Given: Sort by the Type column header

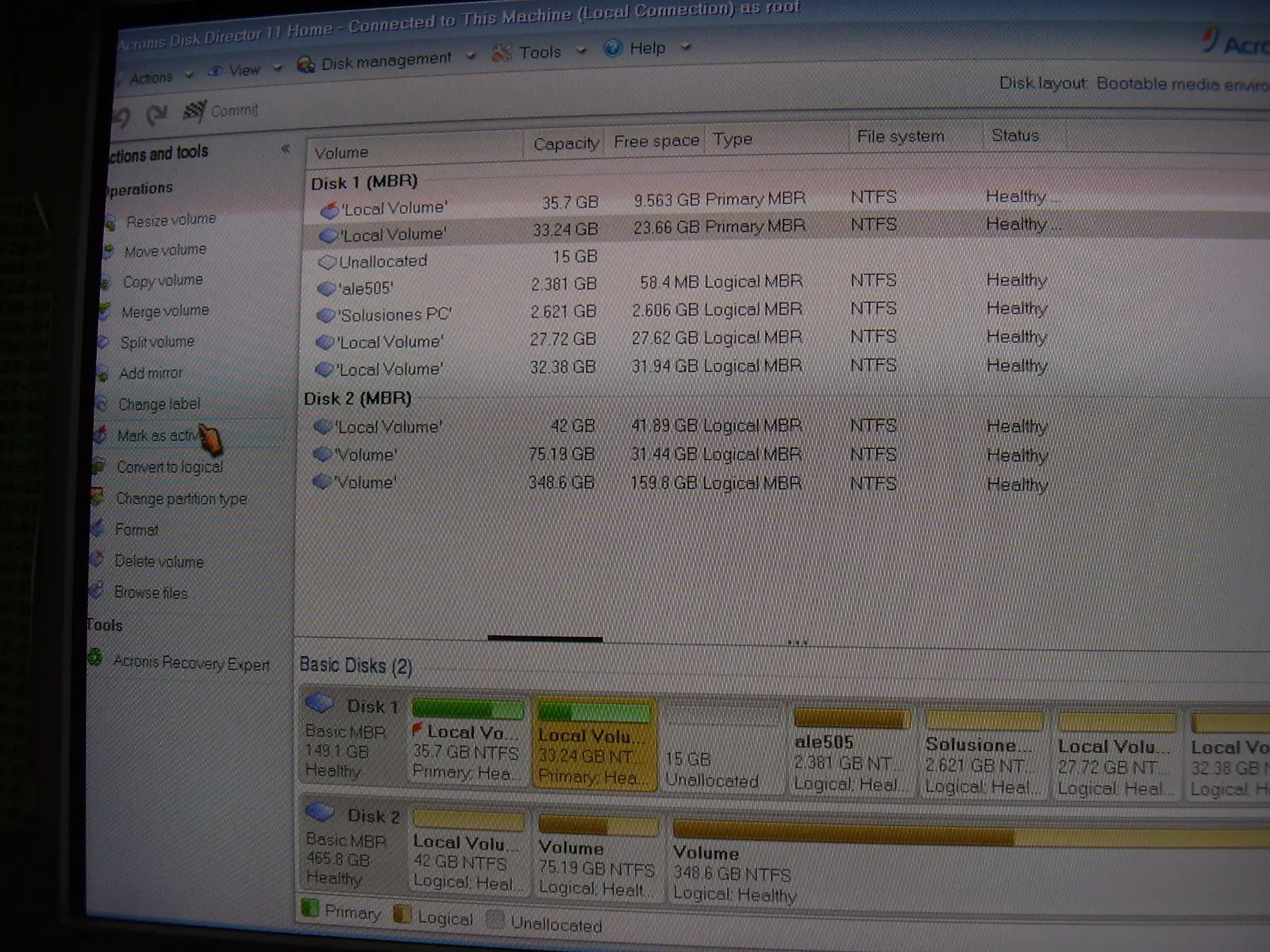Looking at the screenshot, I should [778, 140].
